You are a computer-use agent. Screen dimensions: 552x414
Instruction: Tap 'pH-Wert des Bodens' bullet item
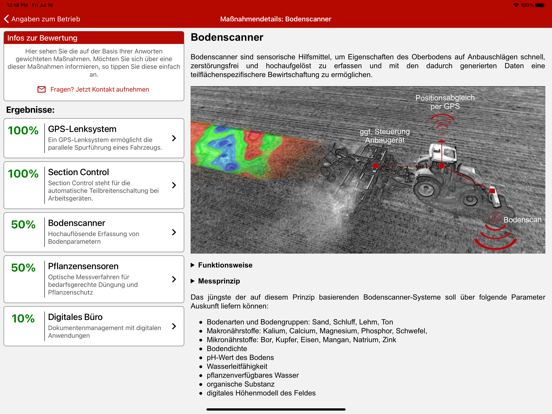pyautogui.click(x=240, y=357)
